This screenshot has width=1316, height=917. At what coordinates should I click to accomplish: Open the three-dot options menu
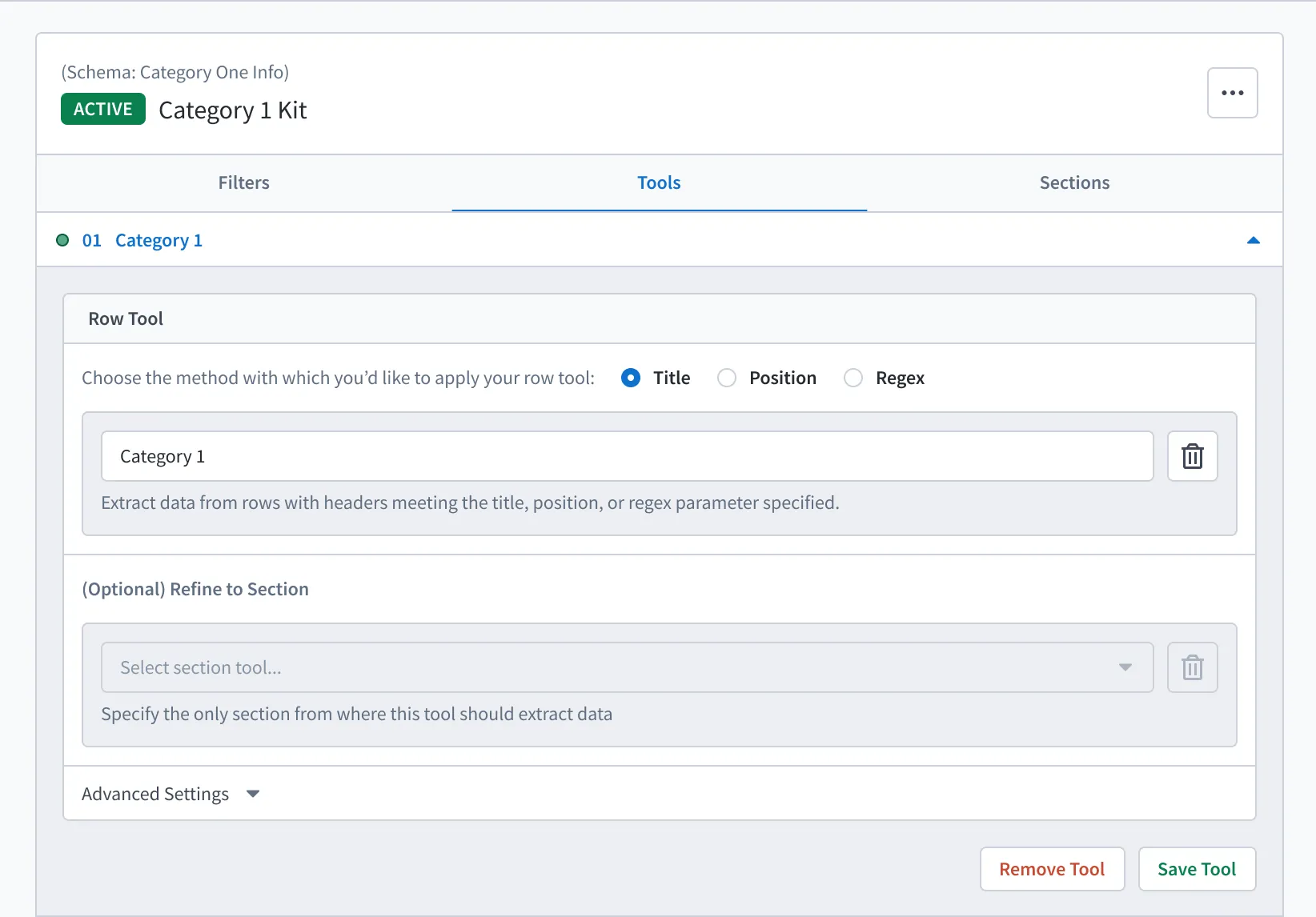[1232, 93]
